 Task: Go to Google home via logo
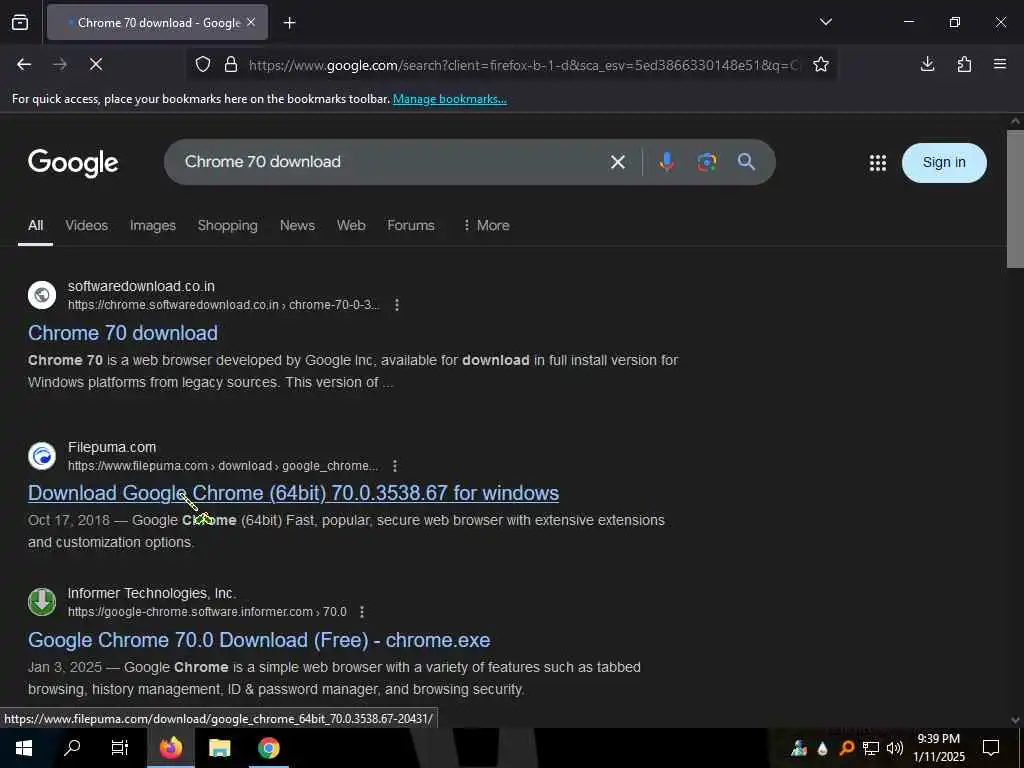point(73,163)
